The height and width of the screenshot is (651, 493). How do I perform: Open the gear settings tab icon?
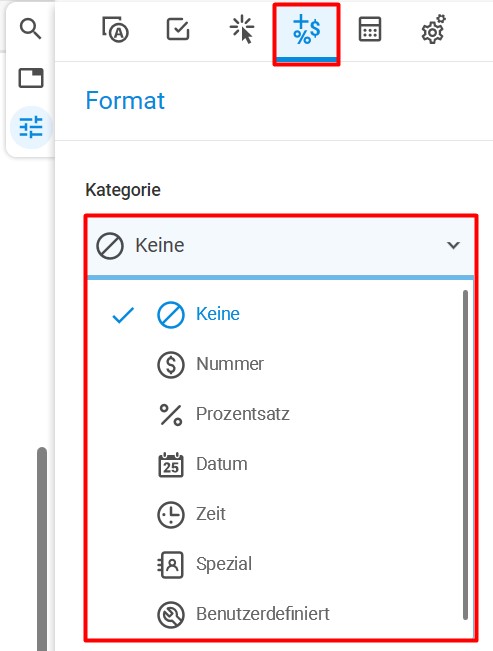point(433,29)
